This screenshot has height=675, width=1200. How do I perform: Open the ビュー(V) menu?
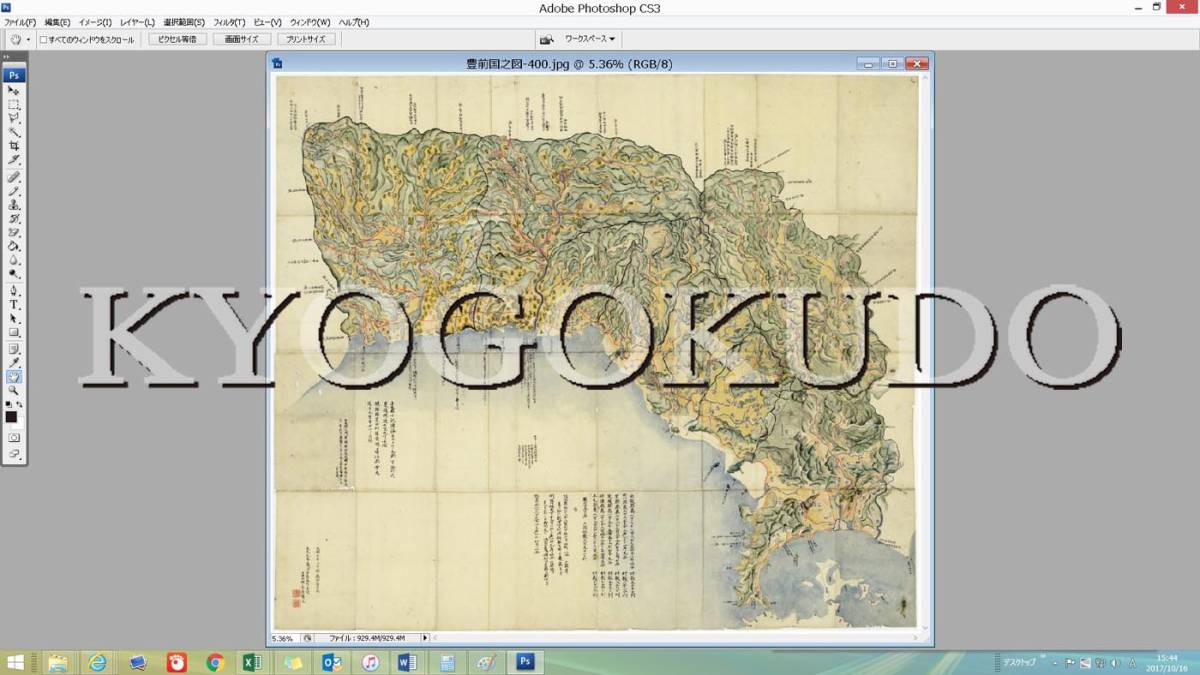(x=267, y=22)
